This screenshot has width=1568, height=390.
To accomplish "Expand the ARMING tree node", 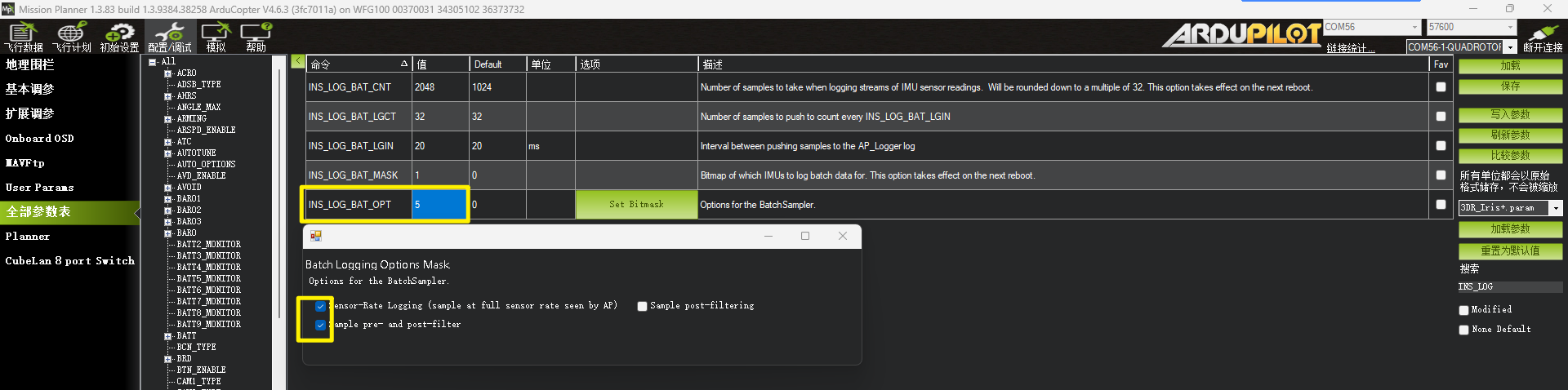I will click(x=167, y=119).
